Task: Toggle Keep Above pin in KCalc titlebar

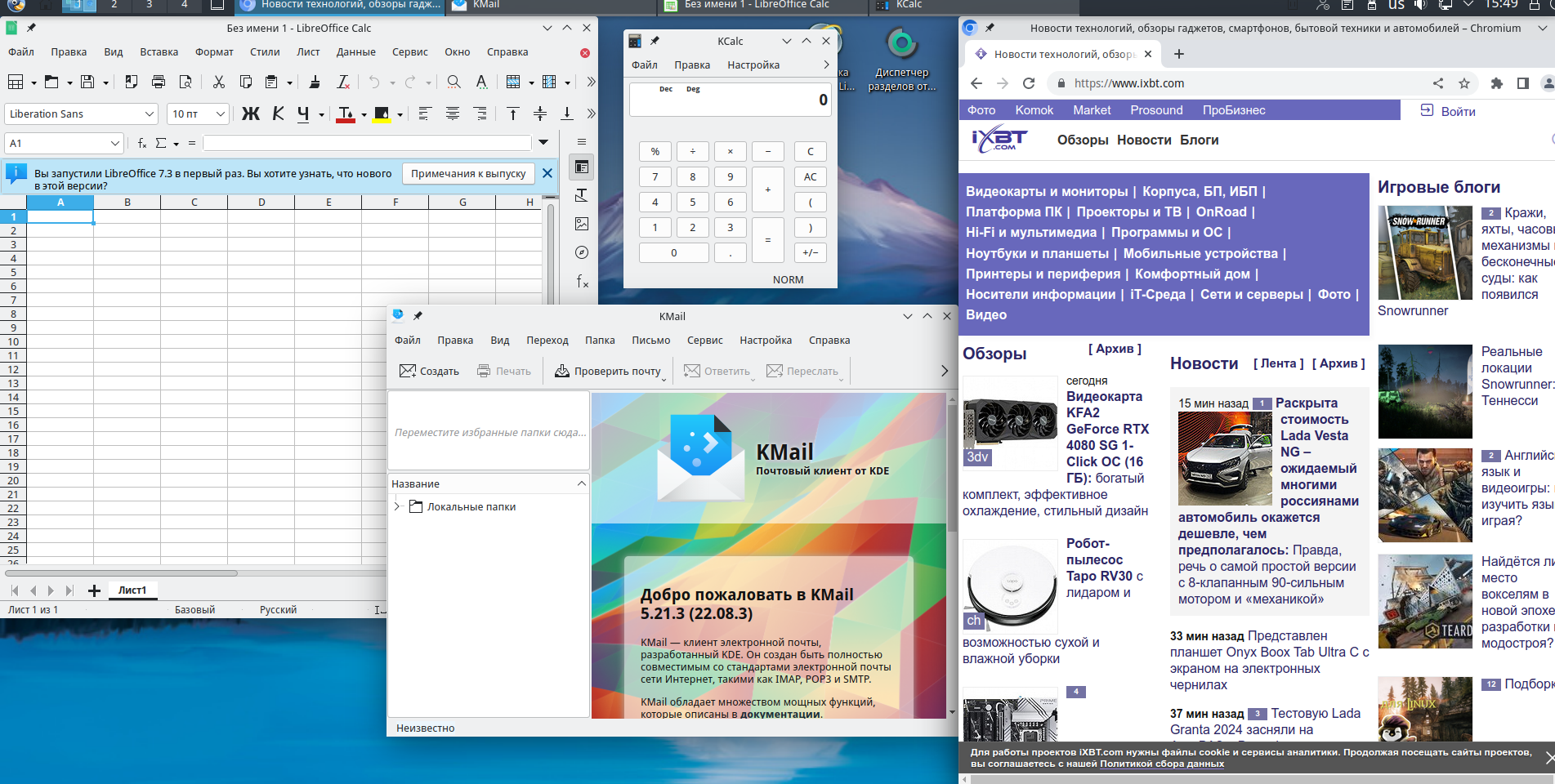Action: pyautogui.click(x=655, y=41)
